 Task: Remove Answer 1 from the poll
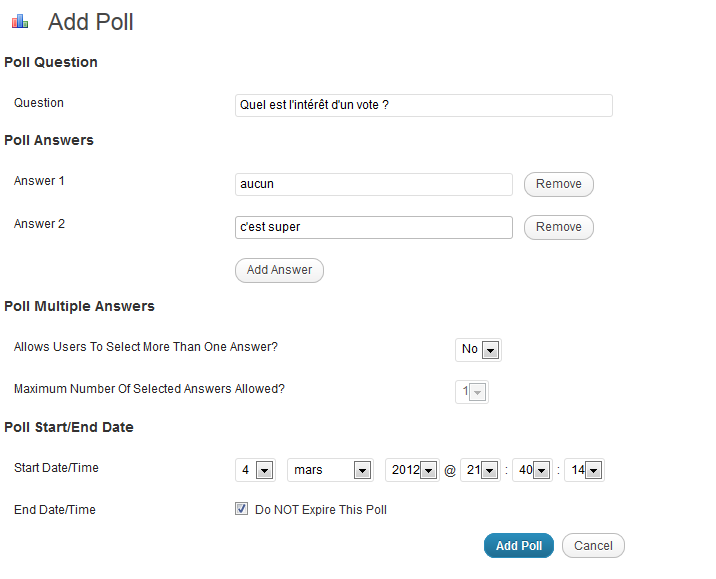[x=558, y=184]
